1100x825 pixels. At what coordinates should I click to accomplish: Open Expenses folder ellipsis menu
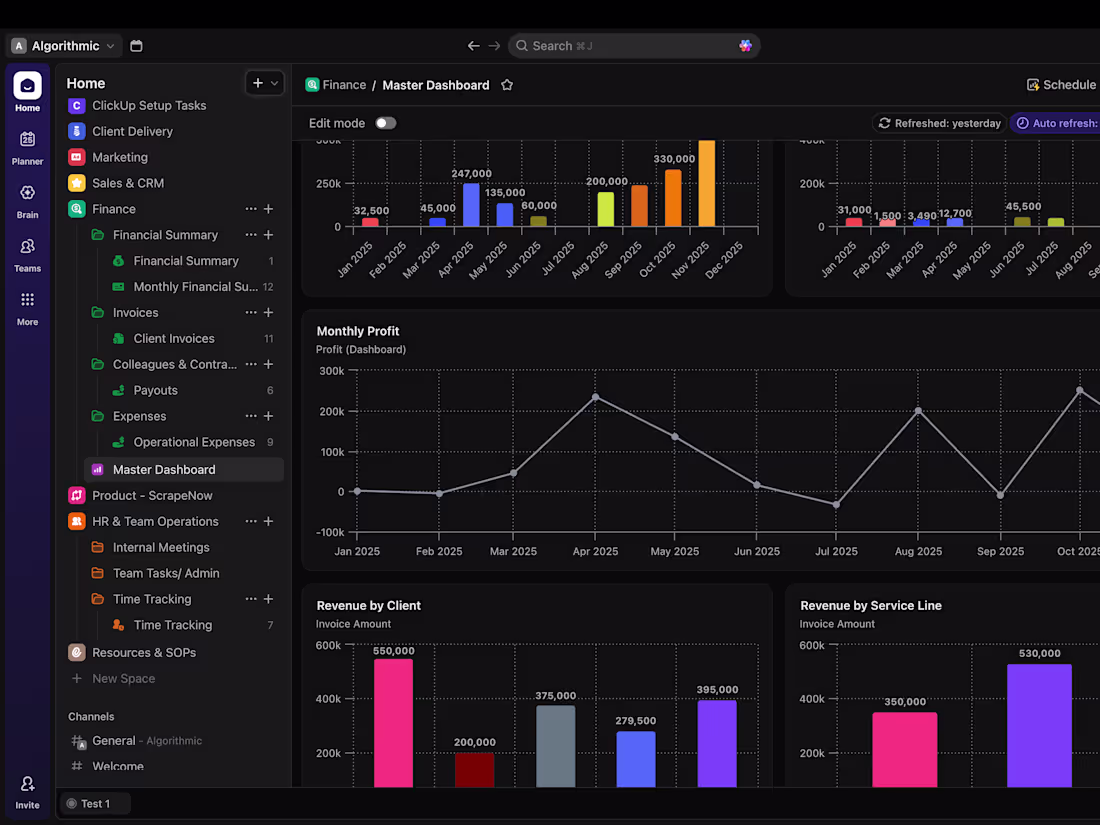click(251, 416)
